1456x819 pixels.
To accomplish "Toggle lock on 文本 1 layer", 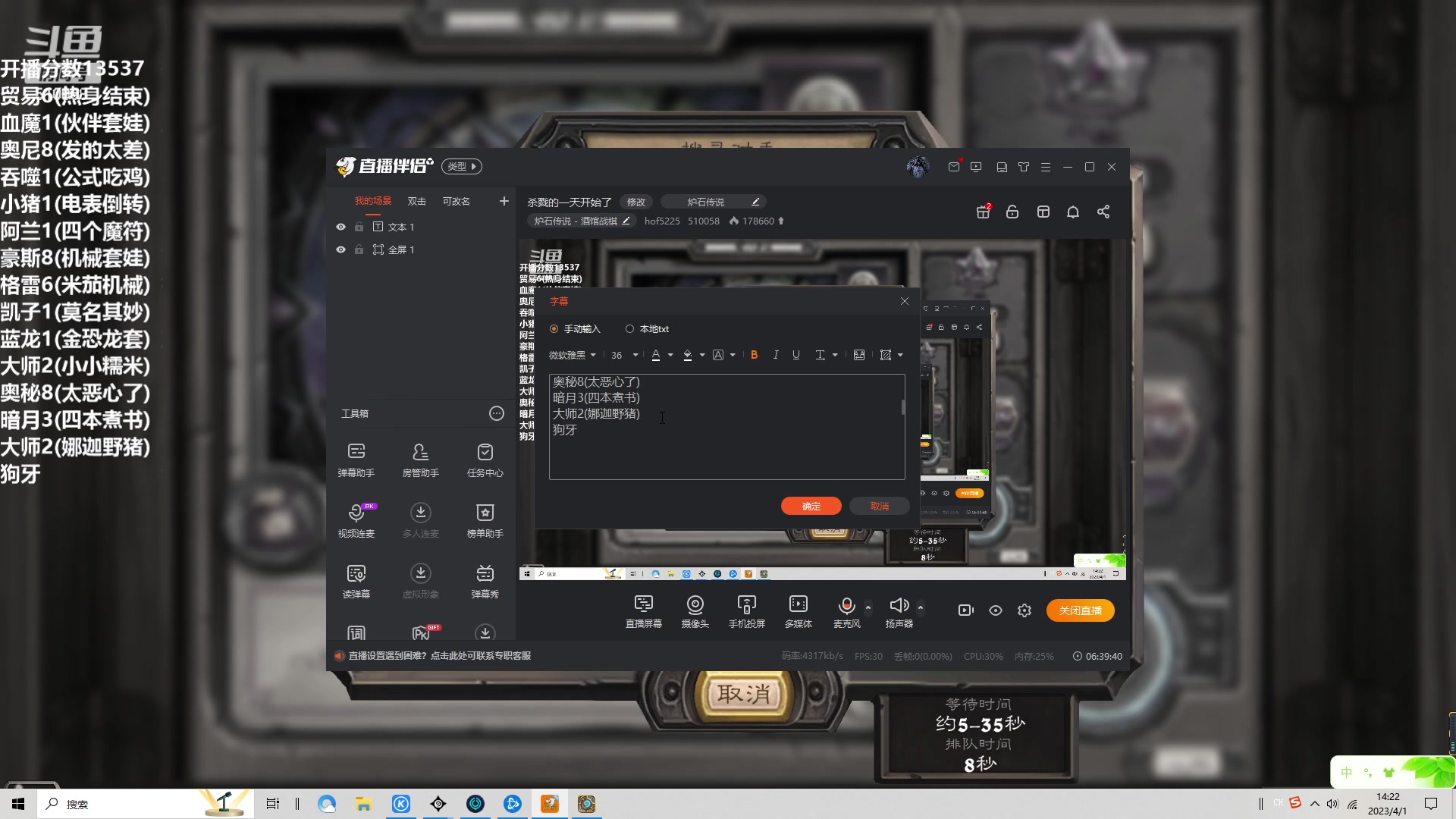I will click(359, 227).
